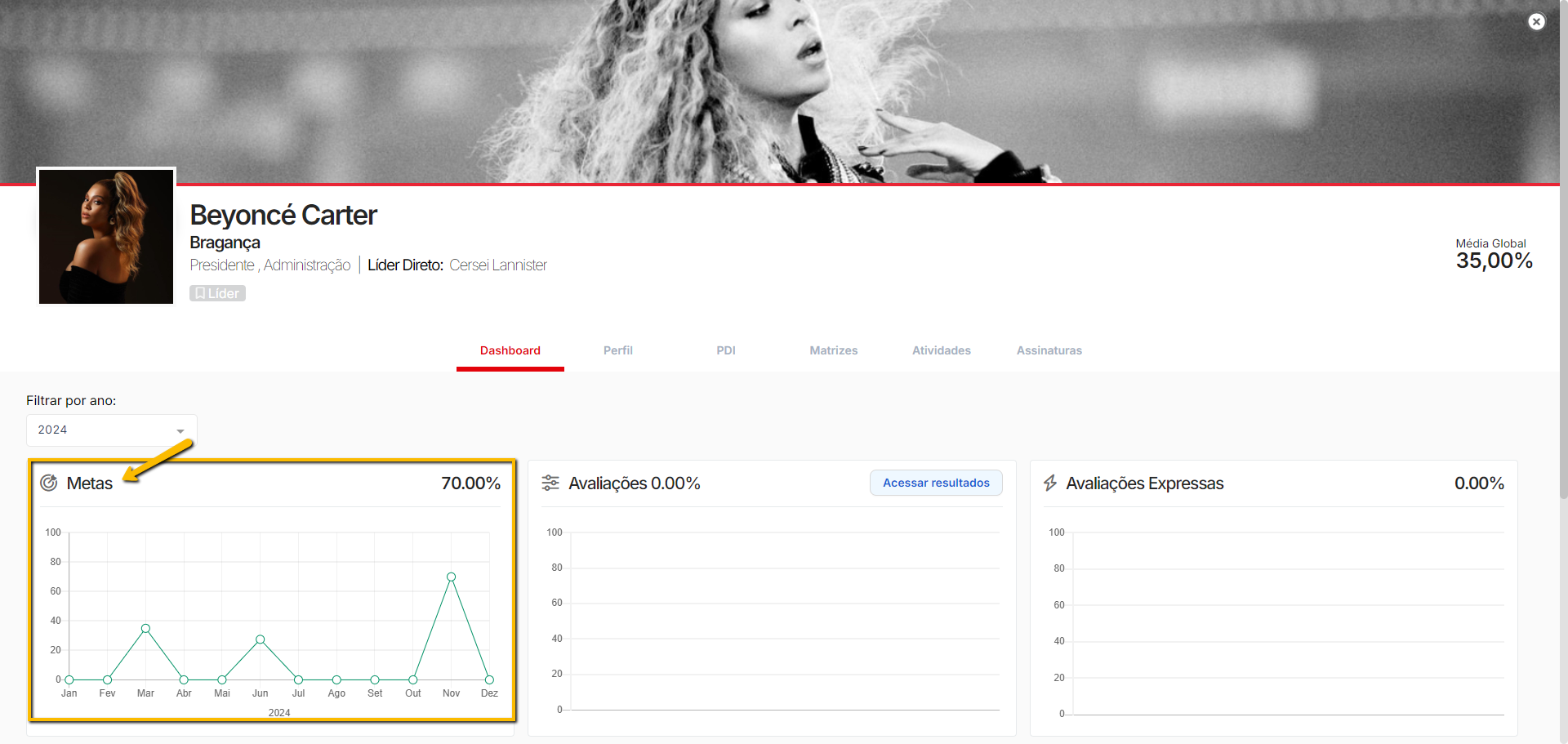Click the Avaliações Expressas 0.00% value
Image resolution: width=1568 pixels, height=744 pixels.
pos(1479,483)
